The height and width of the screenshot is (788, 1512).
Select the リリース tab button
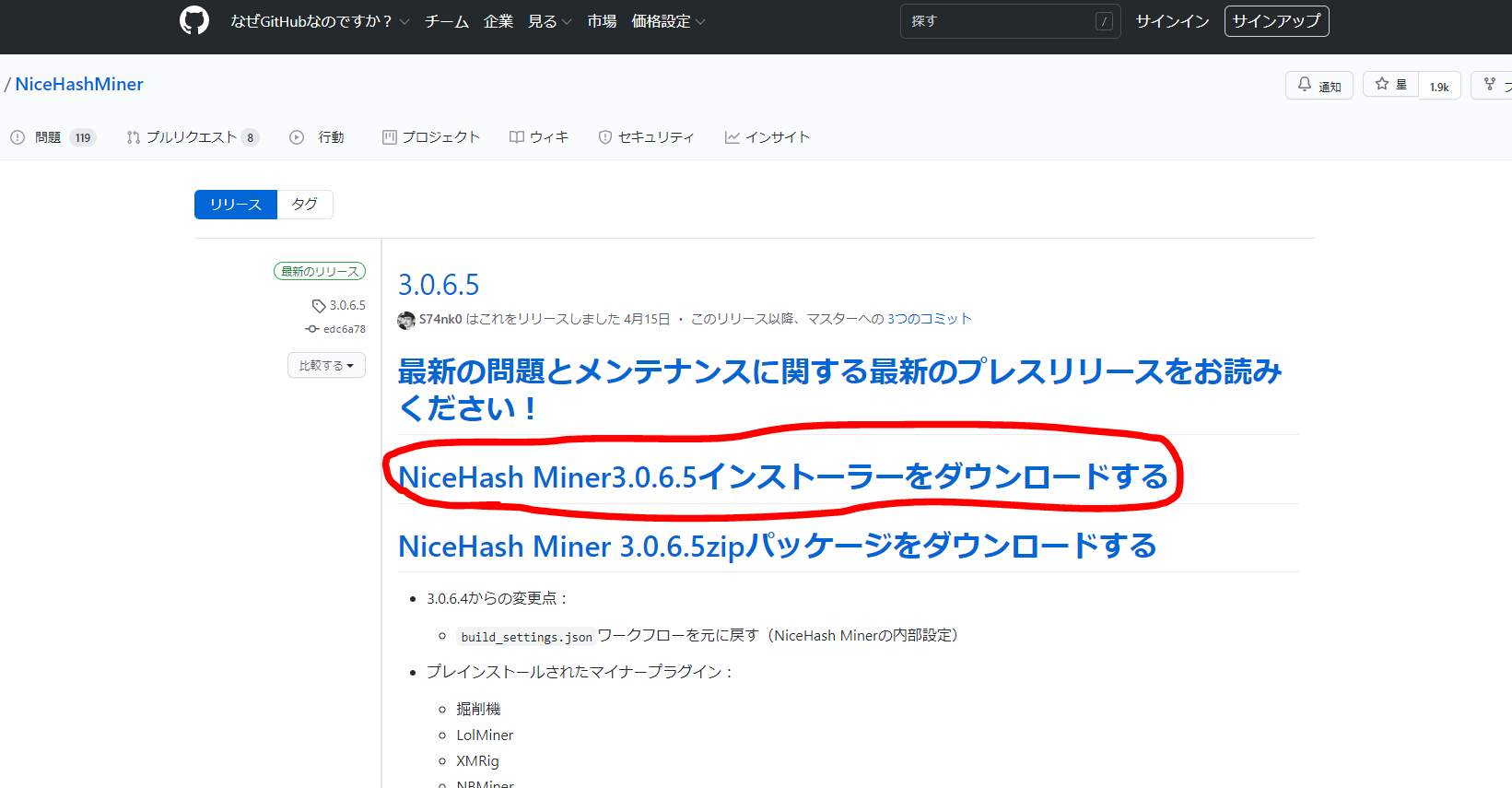click(236, 205)
